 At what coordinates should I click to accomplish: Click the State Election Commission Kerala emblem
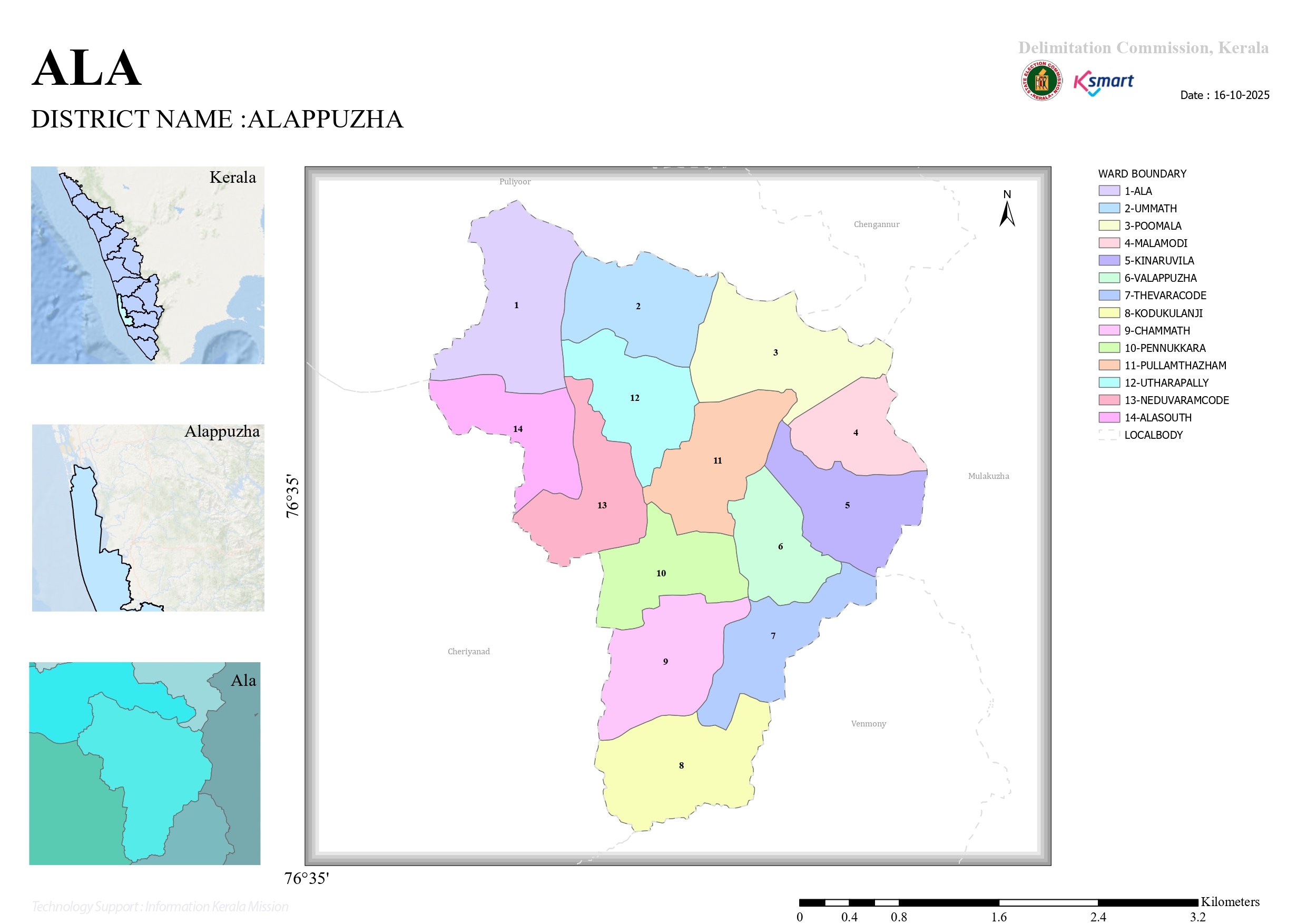coord(1041,81)
